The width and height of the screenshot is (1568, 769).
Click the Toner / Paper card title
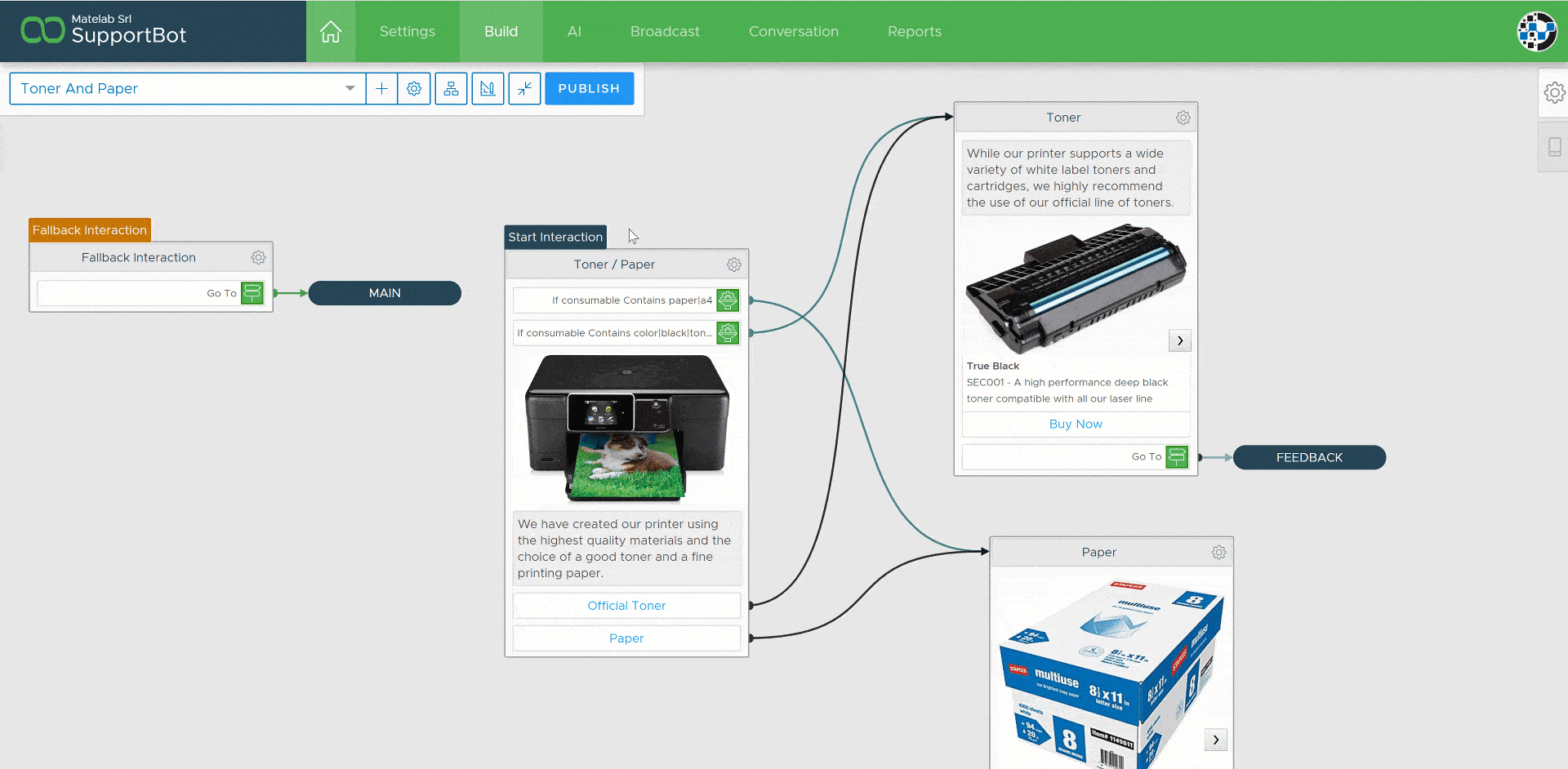(x=614, y=264)
